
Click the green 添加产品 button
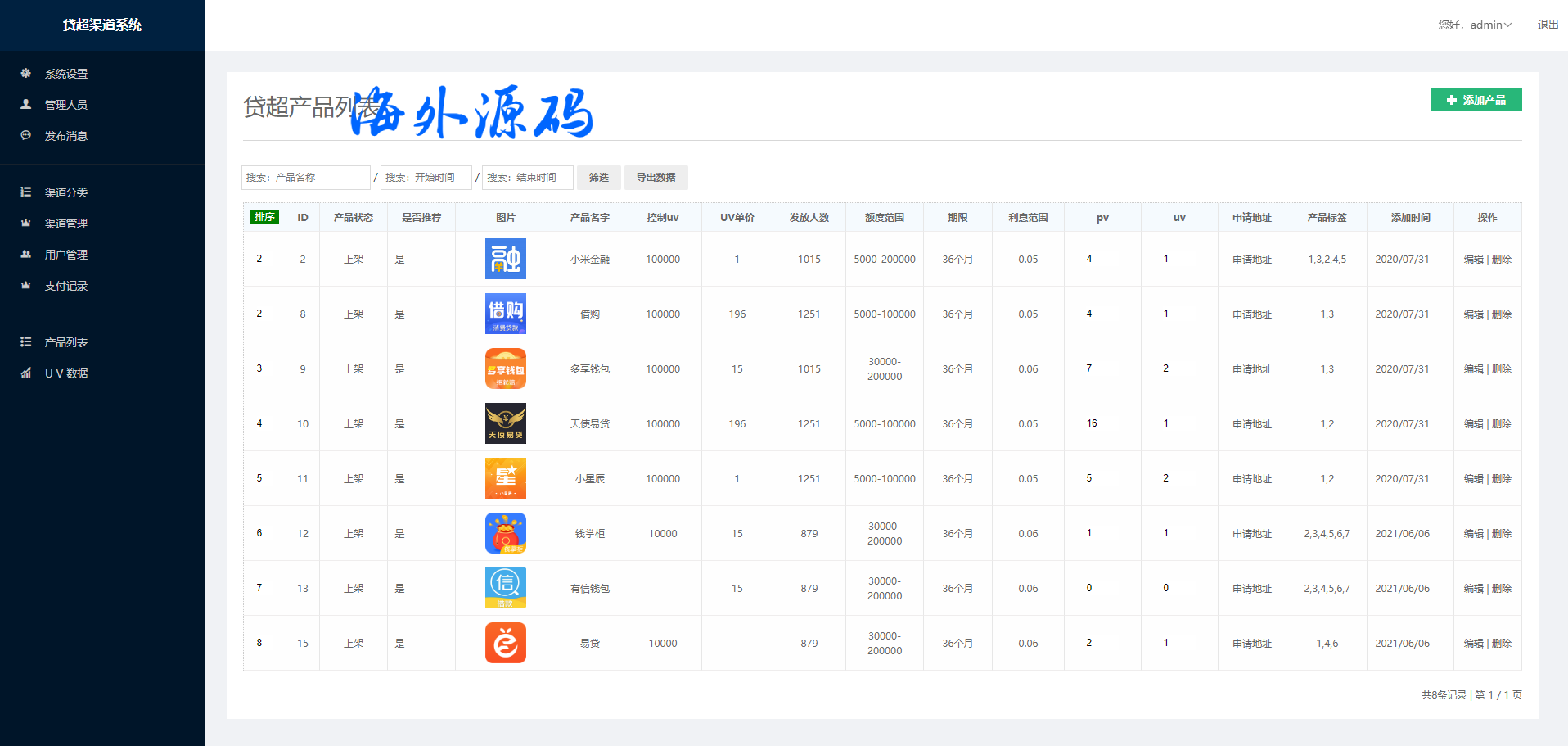[x=1476, y=100]
